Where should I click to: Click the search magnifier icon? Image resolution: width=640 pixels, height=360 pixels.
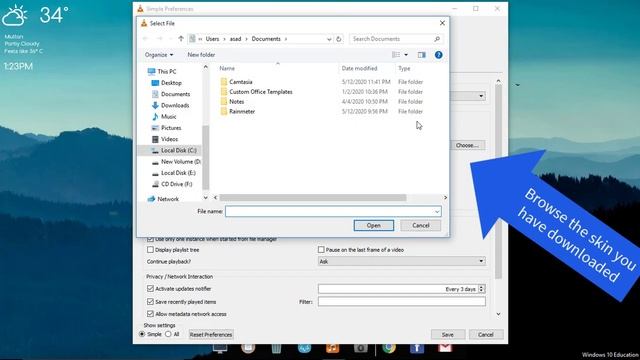[437, 39]
